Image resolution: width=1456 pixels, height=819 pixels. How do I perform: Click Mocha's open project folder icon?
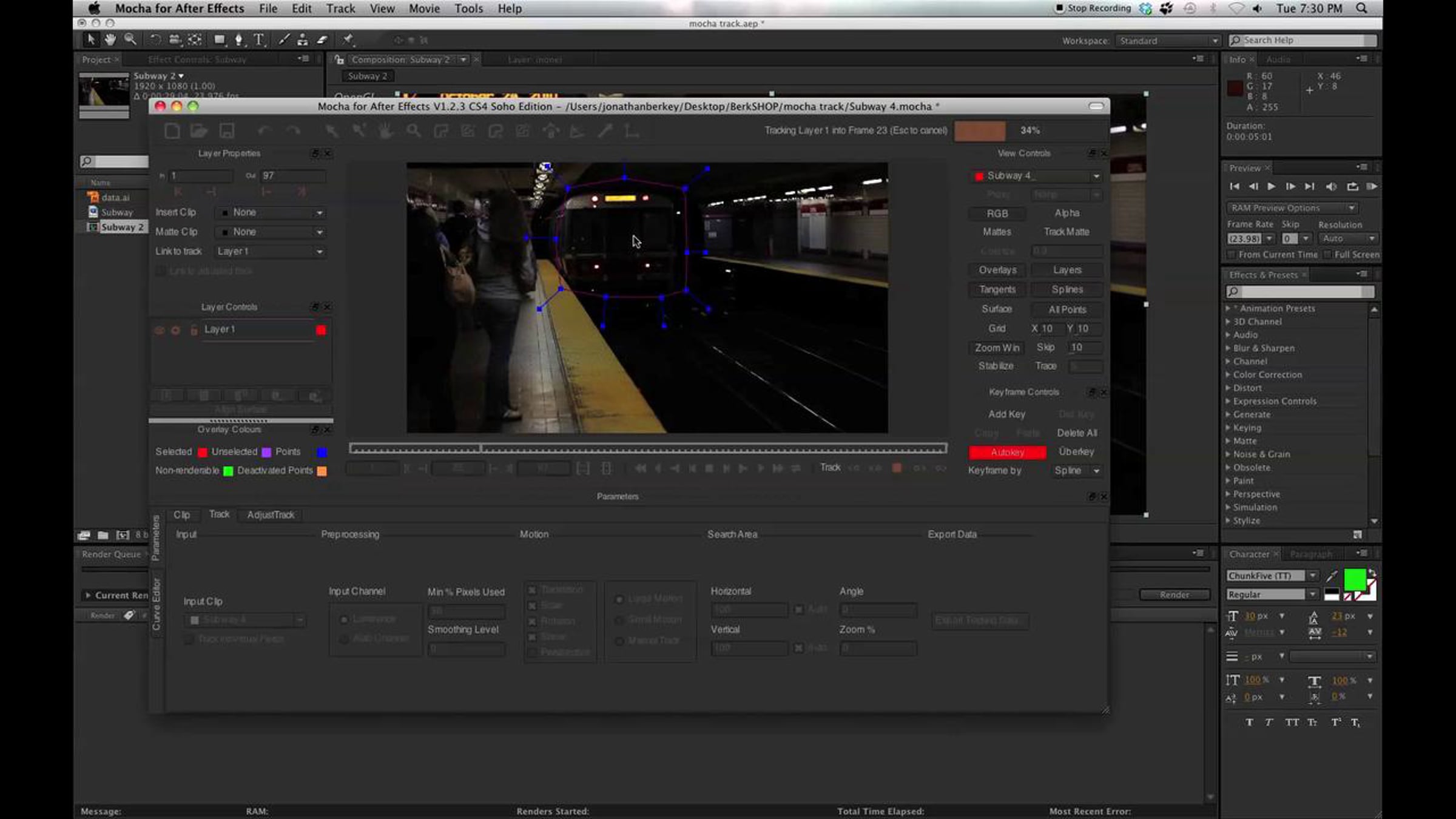click(198, 131)
